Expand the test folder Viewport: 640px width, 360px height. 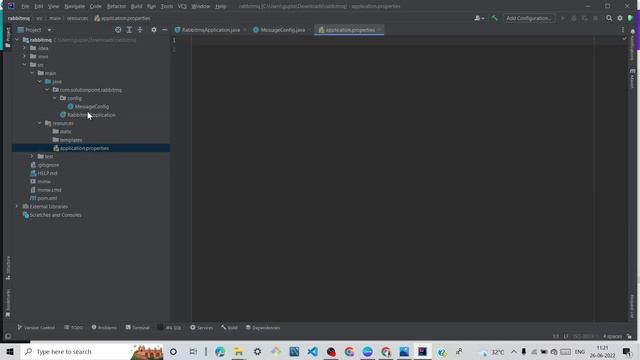coord(32,156)
